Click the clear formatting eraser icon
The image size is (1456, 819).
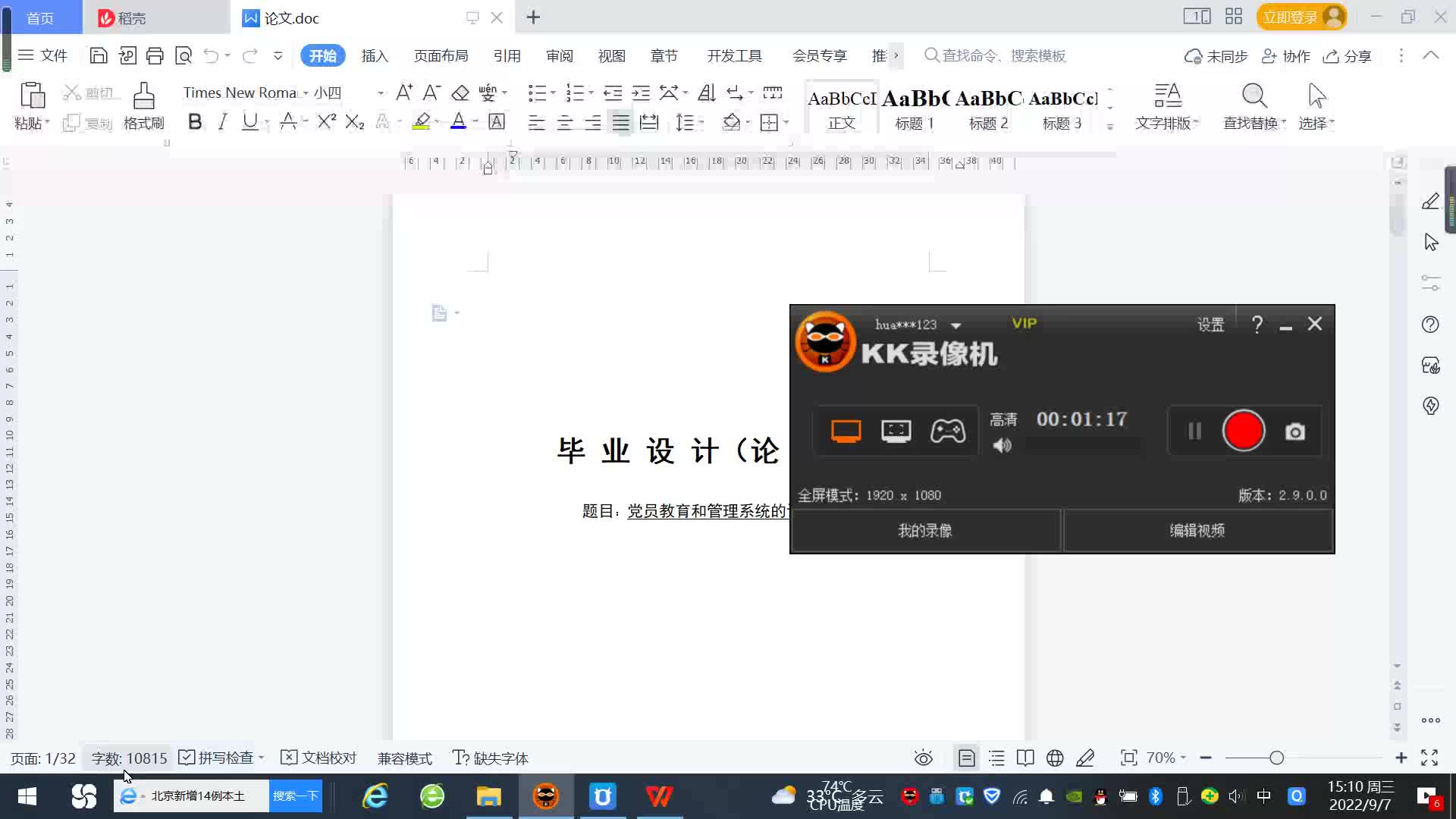pyautogui.click(x=460, y=93)
